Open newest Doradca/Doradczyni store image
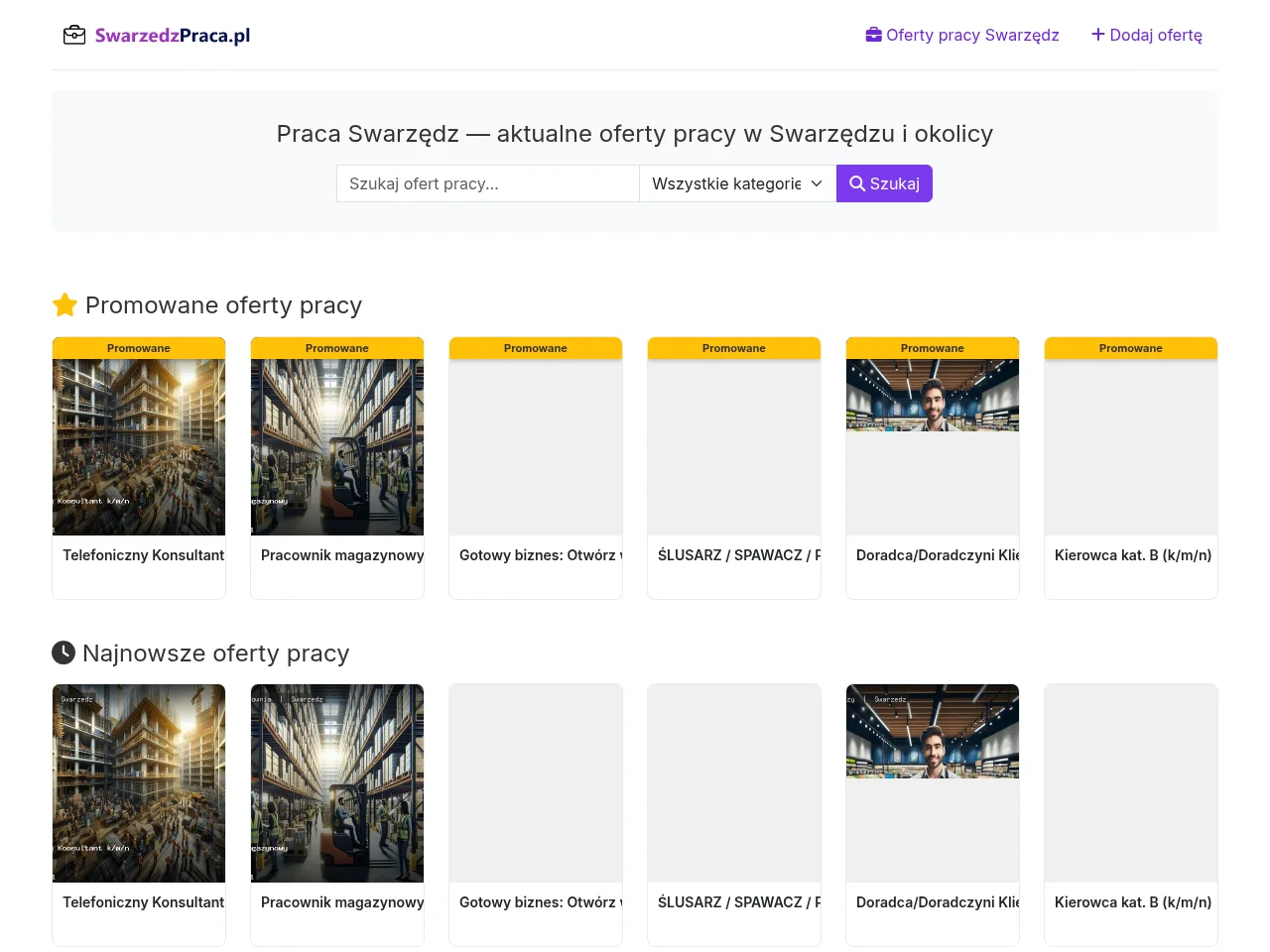 coord(933,731)
